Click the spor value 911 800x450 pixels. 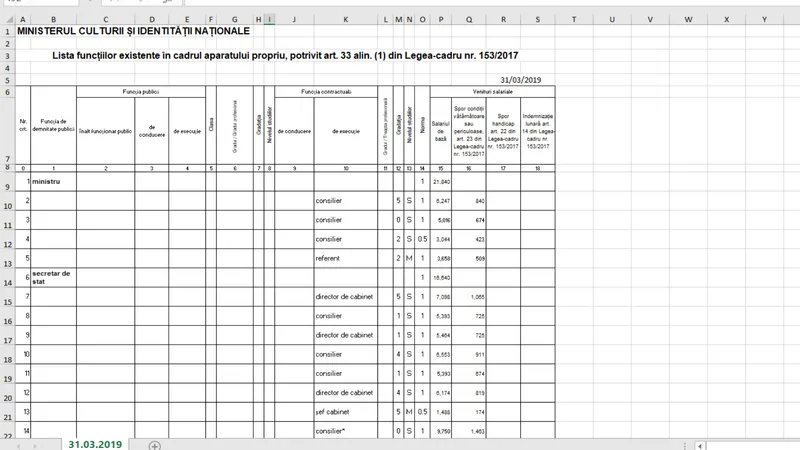point(469,354)
